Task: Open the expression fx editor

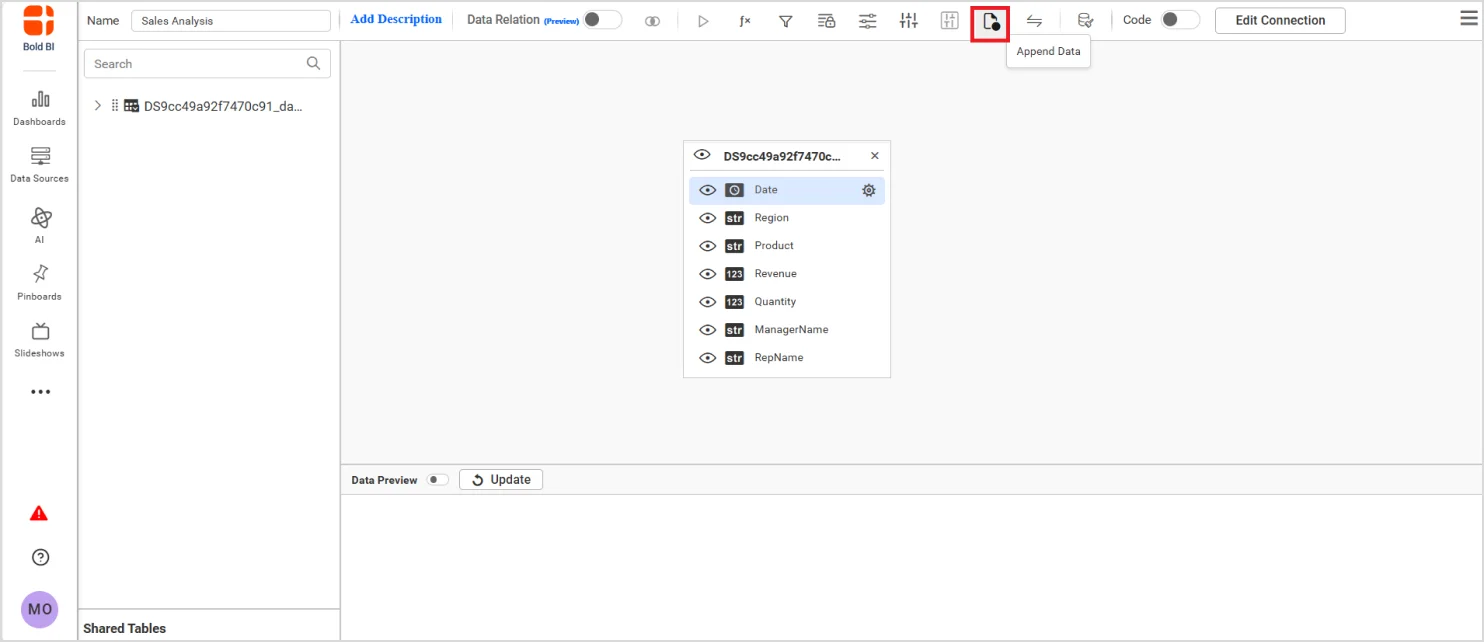Action: coord(745,21)
